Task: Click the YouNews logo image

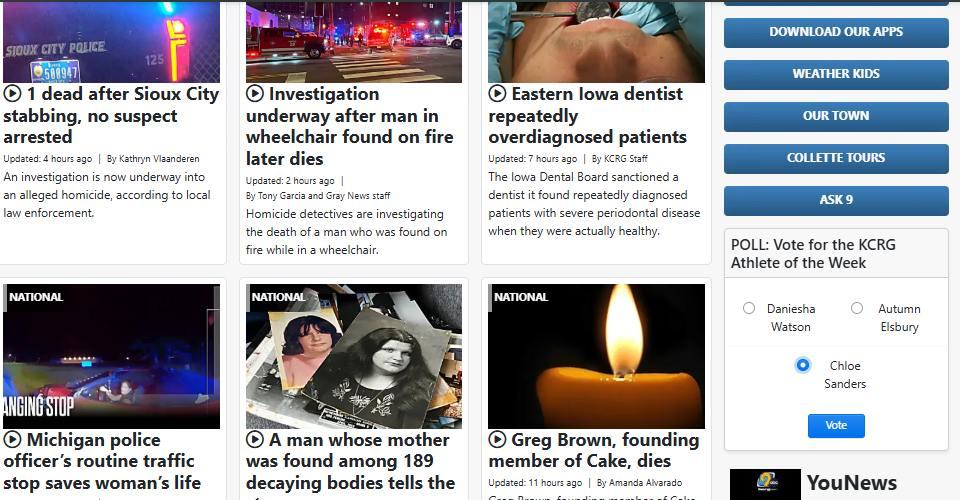Action: point(765,484)
